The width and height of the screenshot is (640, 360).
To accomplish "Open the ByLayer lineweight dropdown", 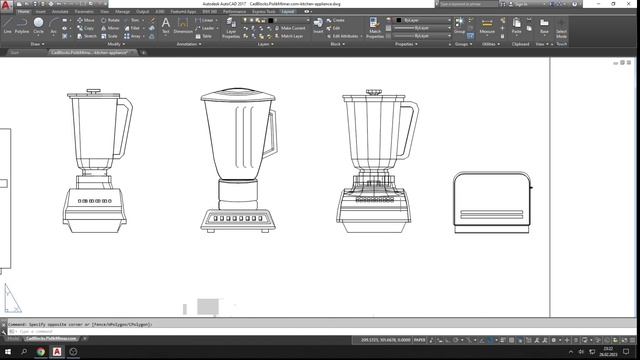I will pos(423,28).
